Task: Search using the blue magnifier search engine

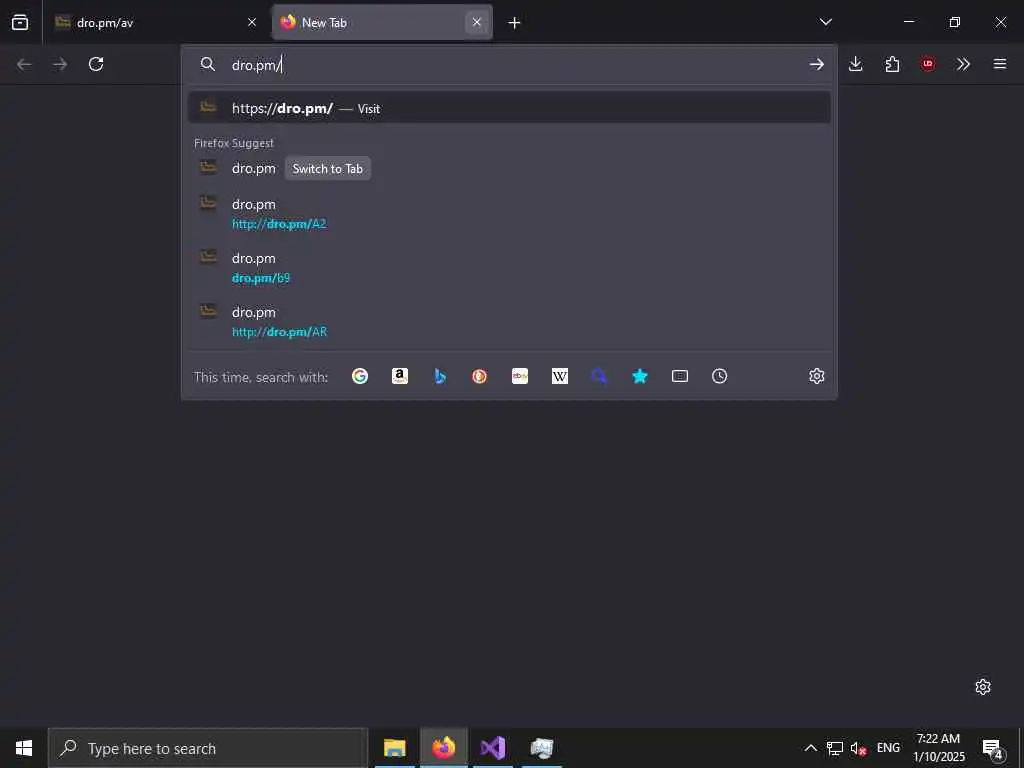Action: (600, 376)
